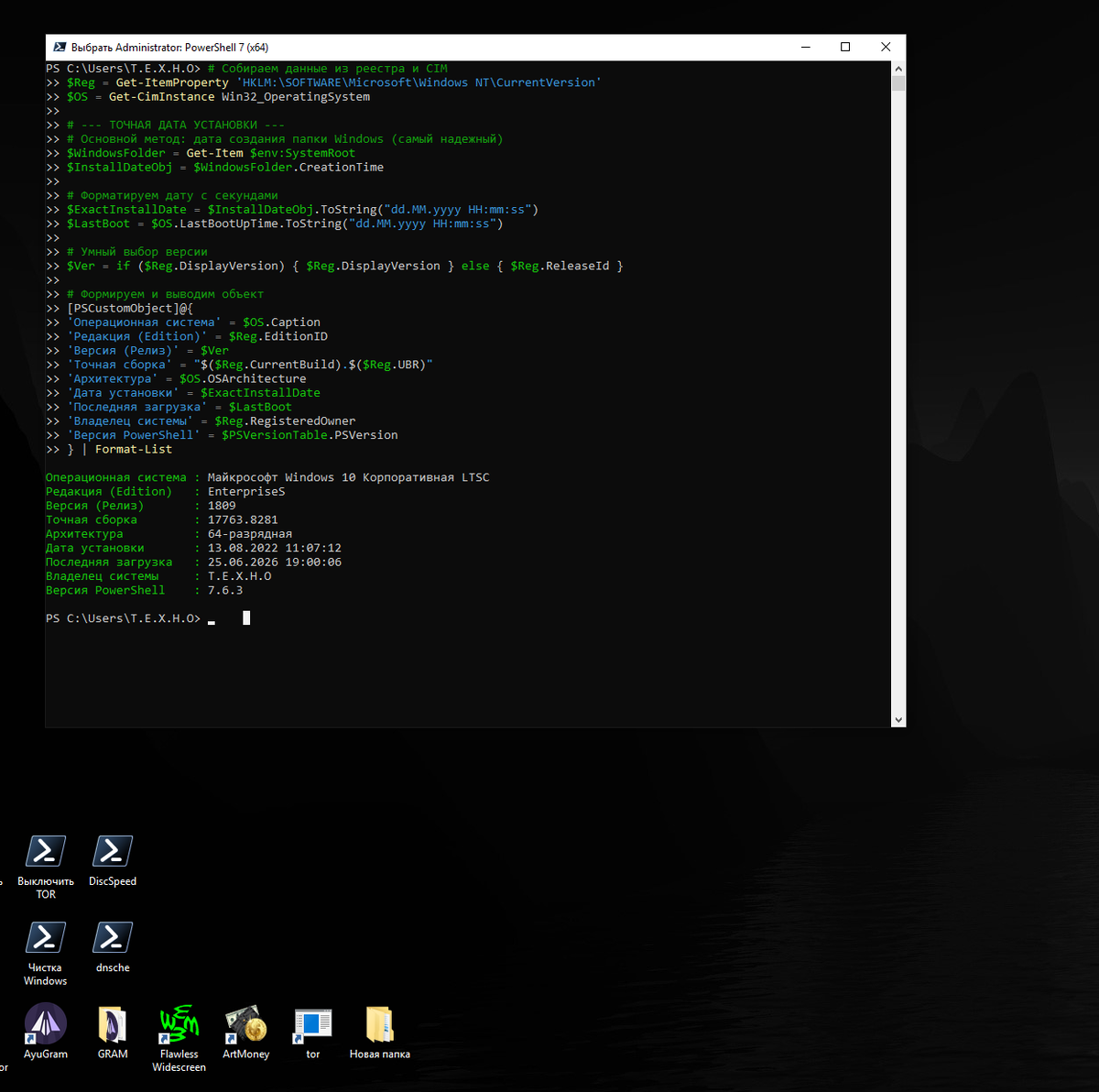Click the PowerShell version value '7.6.3'
Viewport: 1099px width, 1092px height.
(225, 590)
